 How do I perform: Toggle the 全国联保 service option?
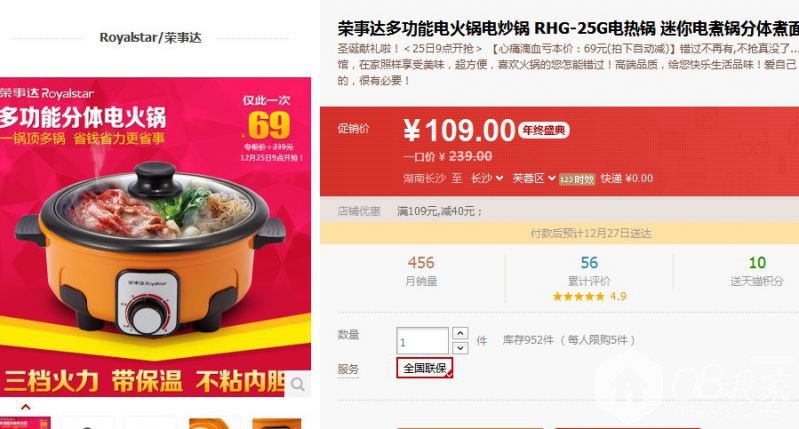pos(424,368)
